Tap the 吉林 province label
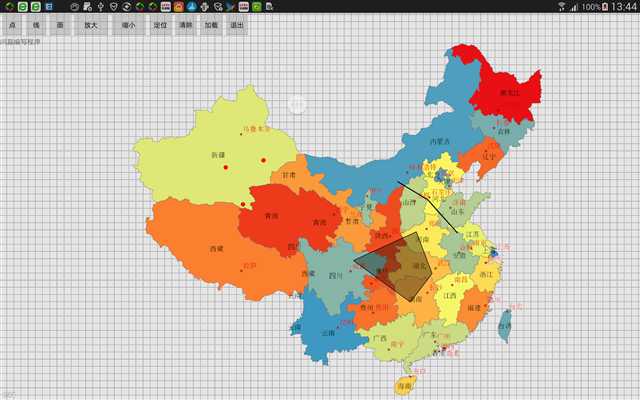 tap(504, 131)
